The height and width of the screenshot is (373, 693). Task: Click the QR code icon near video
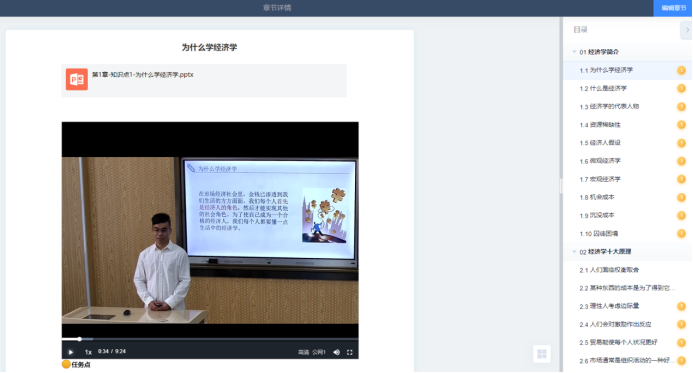[x=542, y=354]
